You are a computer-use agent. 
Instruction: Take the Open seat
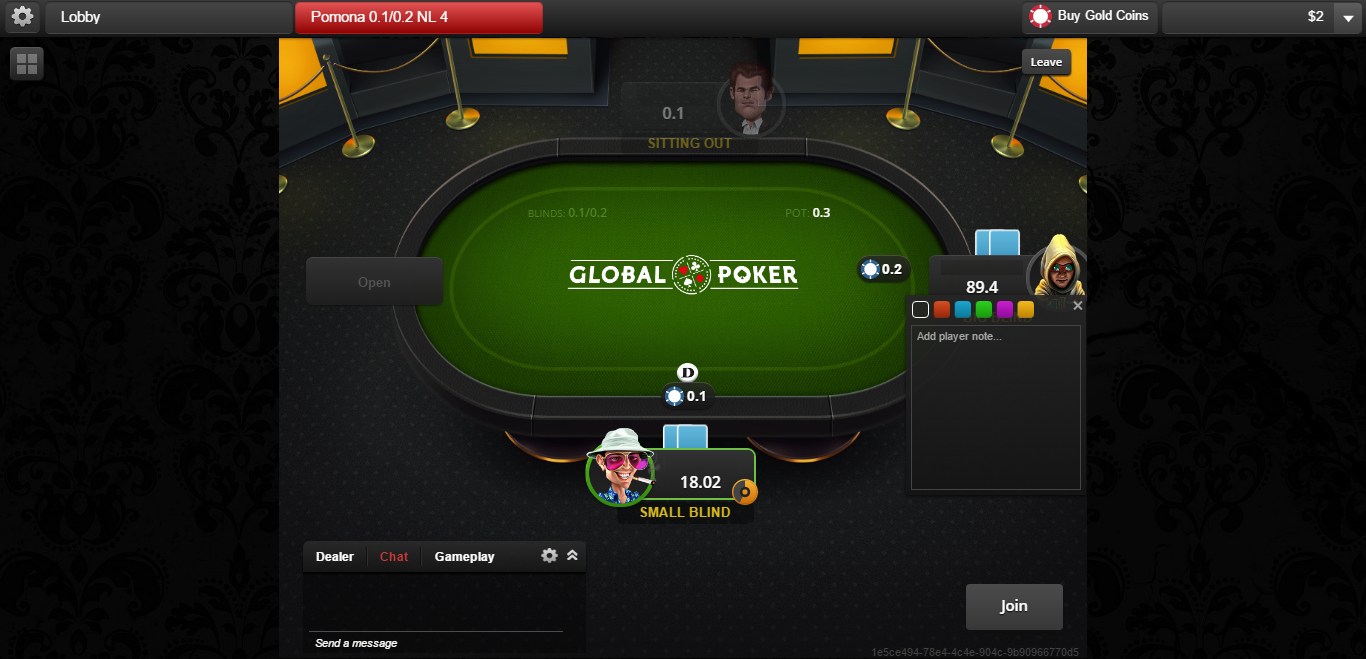click(374, 282)
